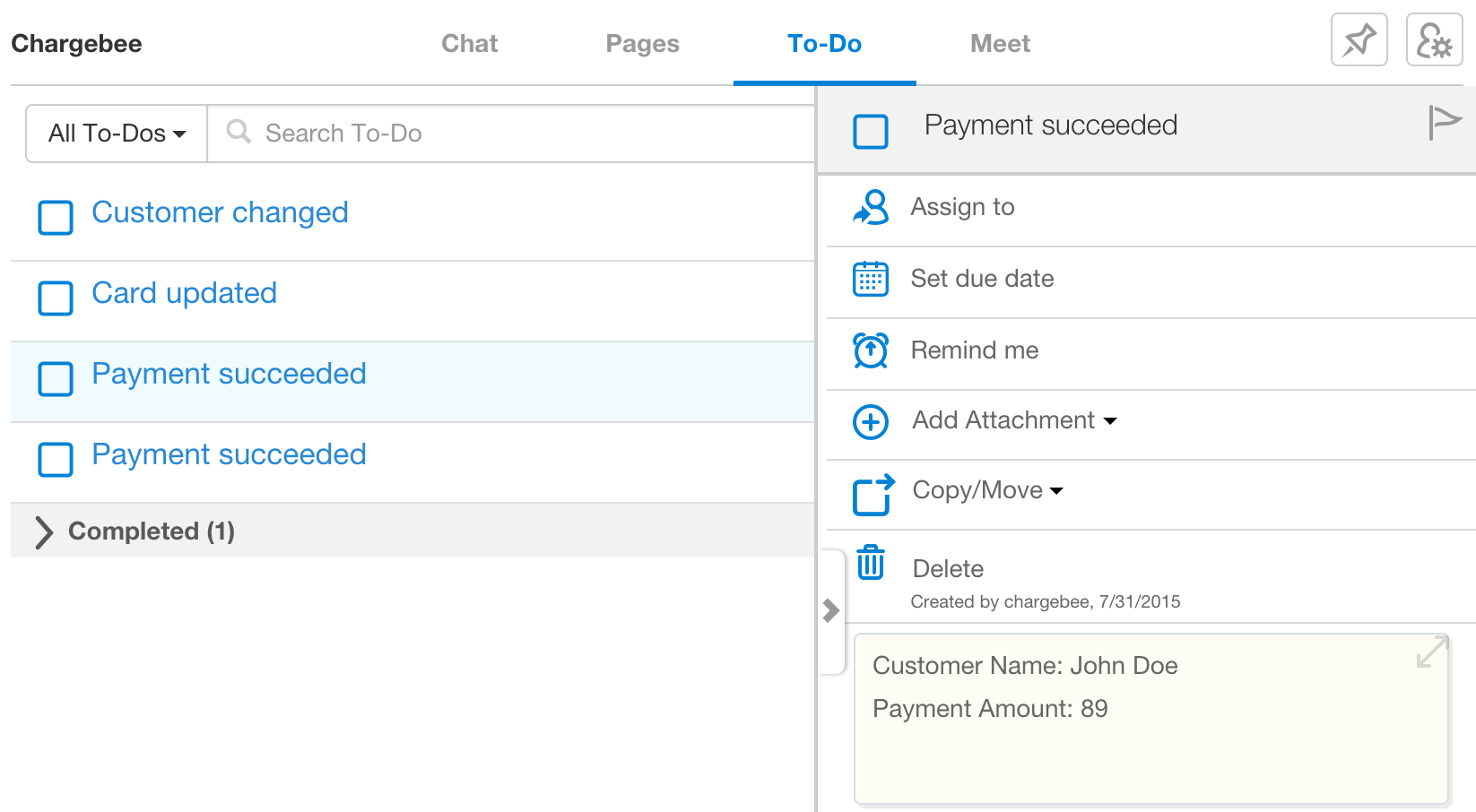Open the Meet tab
1476x812 pixels.
(x=1000, y=44)
